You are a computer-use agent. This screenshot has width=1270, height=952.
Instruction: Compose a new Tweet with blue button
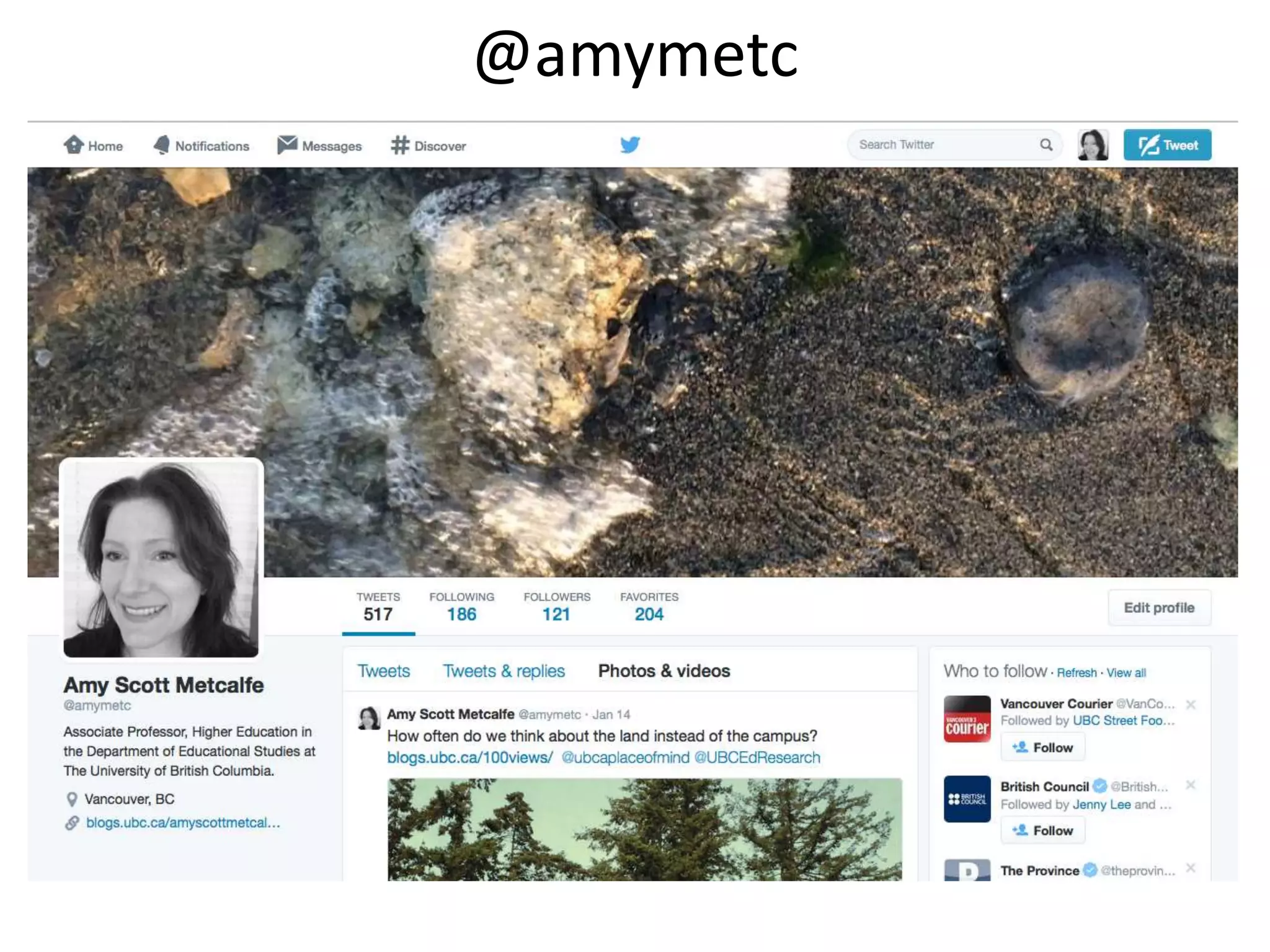(x=1167, y=145)
